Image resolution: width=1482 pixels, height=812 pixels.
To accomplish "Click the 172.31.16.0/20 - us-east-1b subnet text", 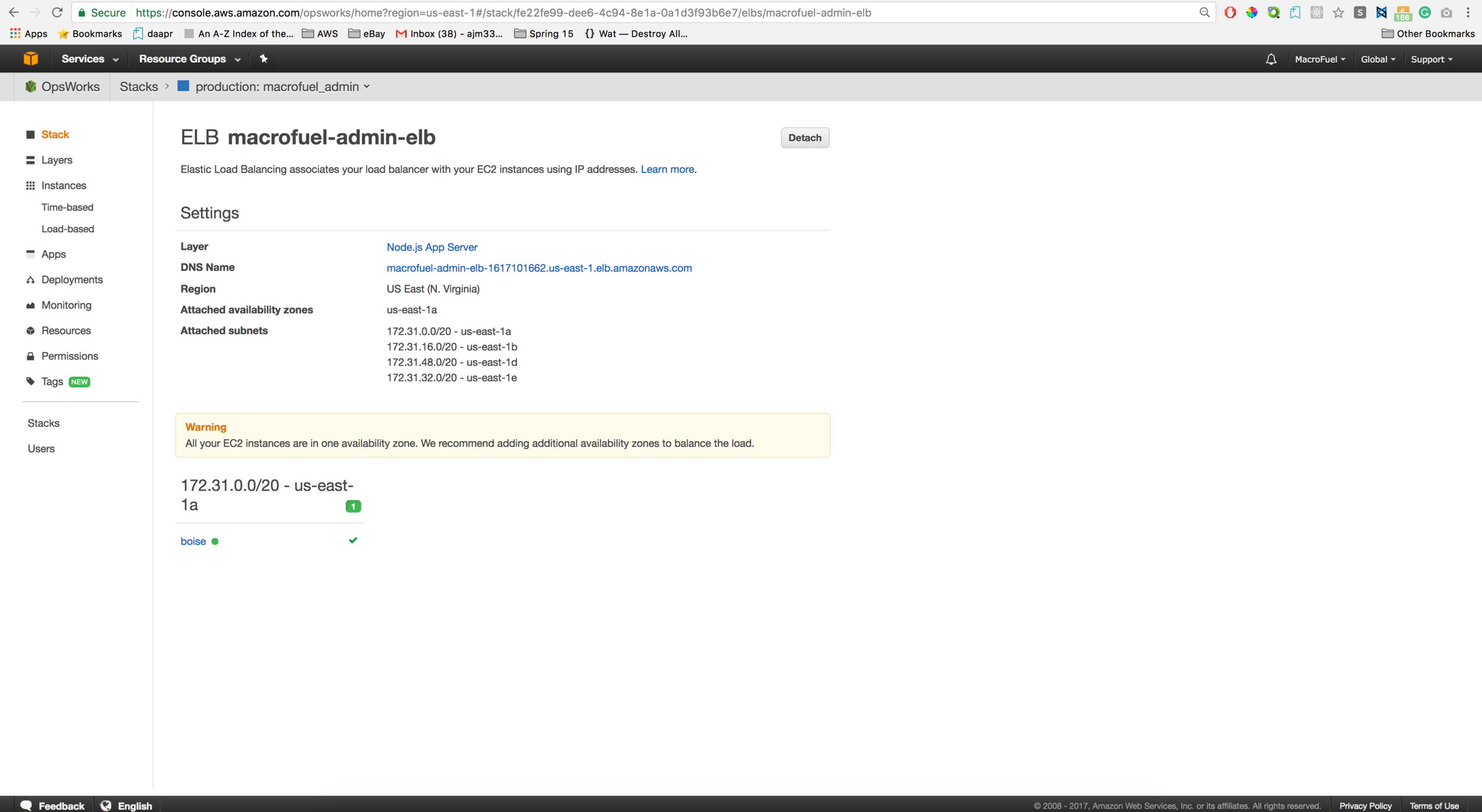I will (x=452, y=347).
